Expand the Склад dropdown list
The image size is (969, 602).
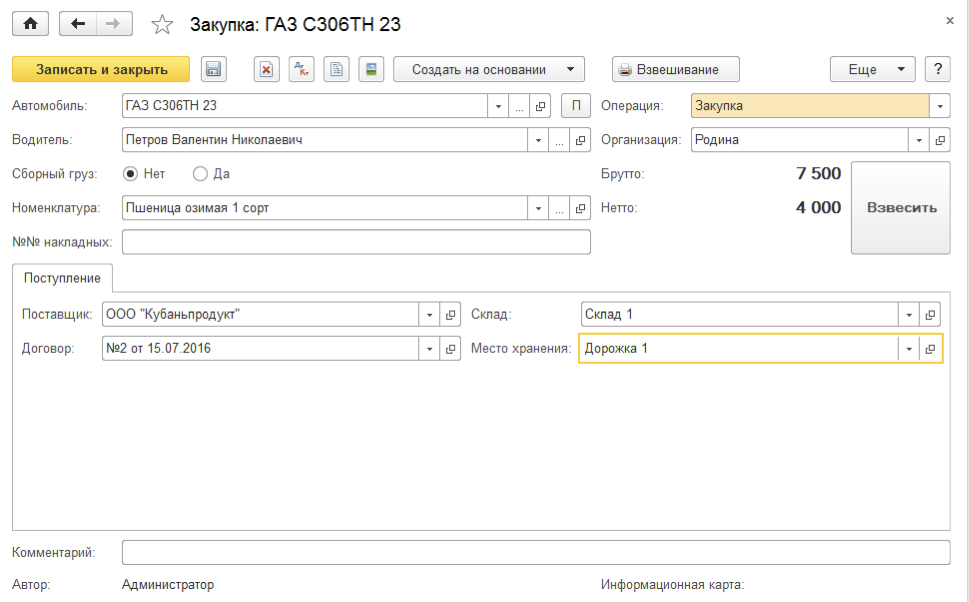coord(908,315)
